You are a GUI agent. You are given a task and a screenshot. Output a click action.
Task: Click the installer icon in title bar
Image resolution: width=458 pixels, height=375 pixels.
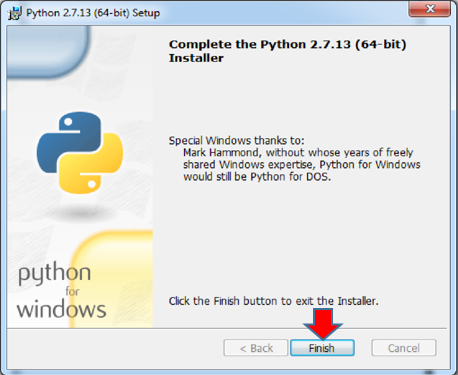pos(15,13)
